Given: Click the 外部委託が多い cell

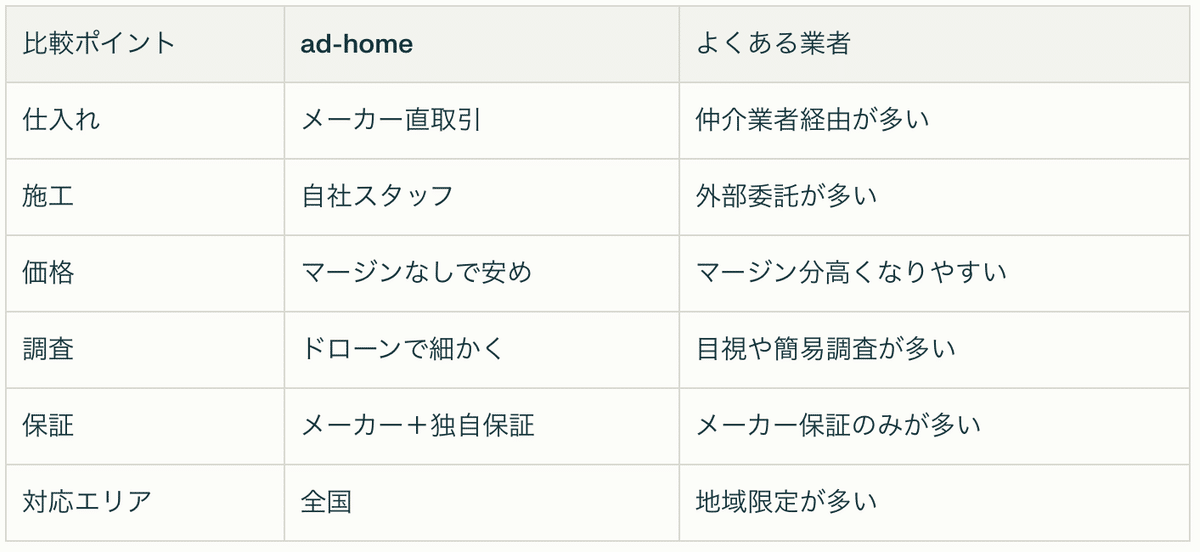Looking at the screenshot, I should (x=786, y=196).
